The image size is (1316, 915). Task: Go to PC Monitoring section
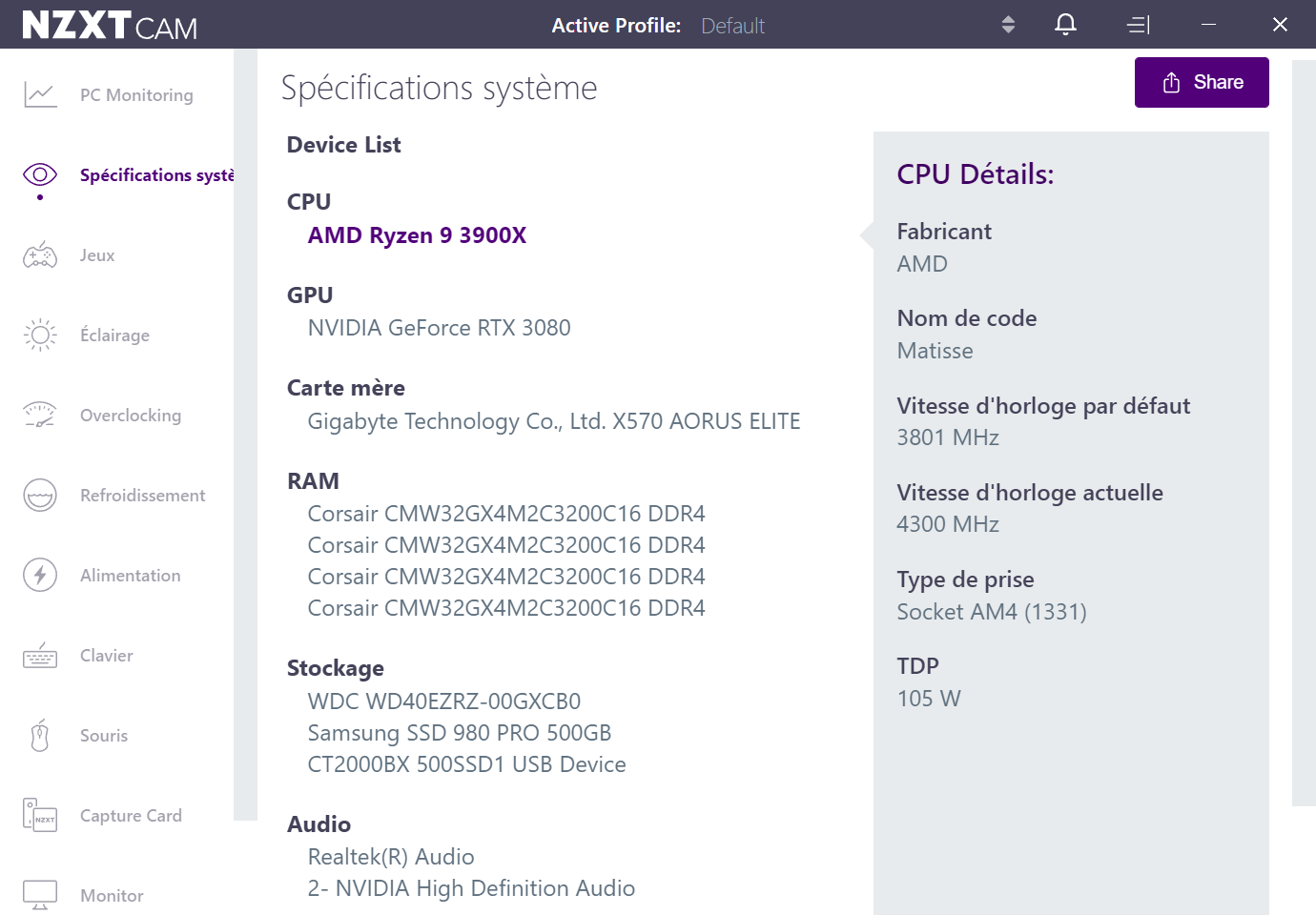136,95
